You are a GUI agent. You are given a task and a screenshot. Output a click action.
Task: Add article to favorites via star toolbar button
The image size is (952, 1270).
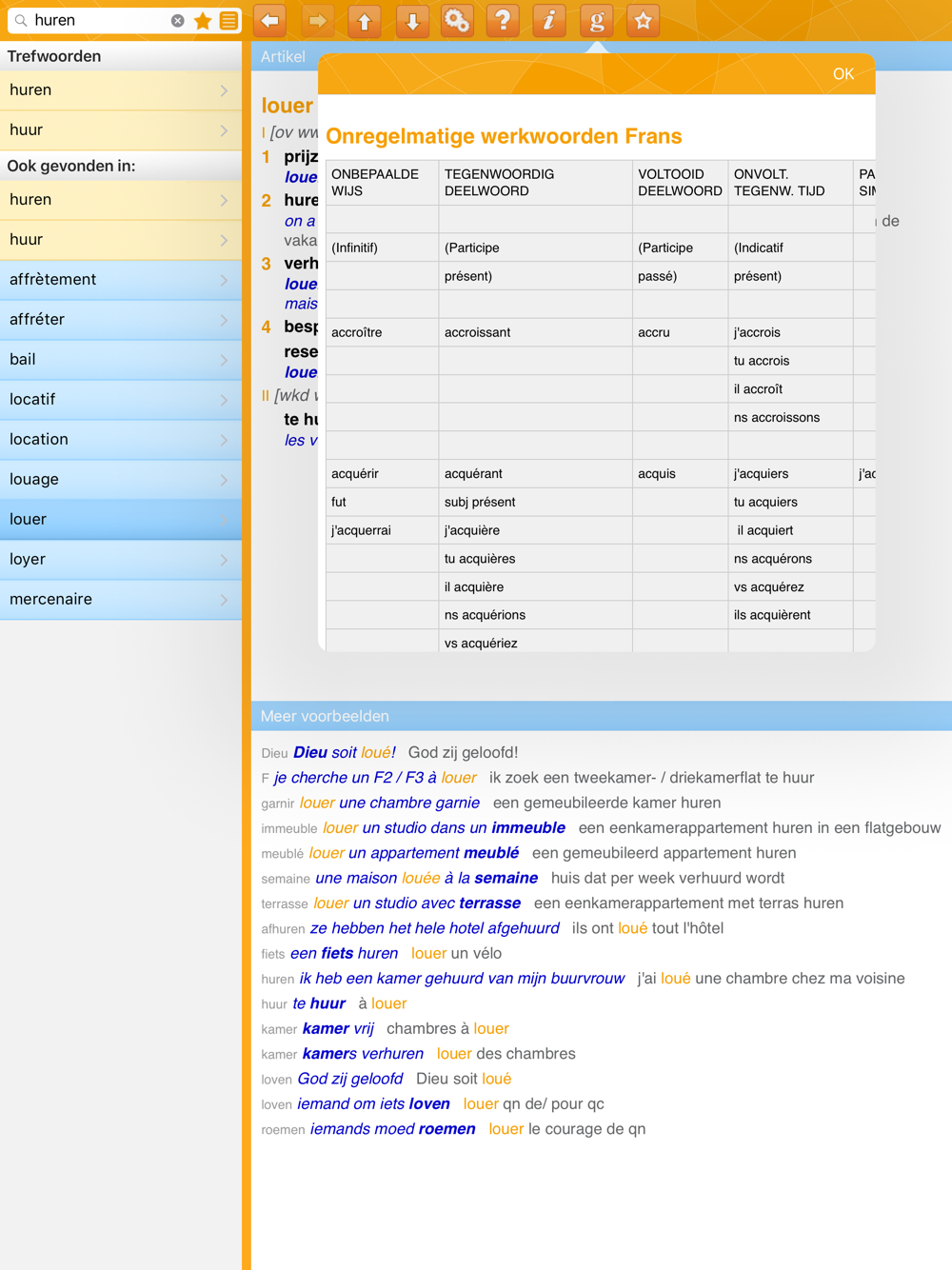[x=644, y=20]
